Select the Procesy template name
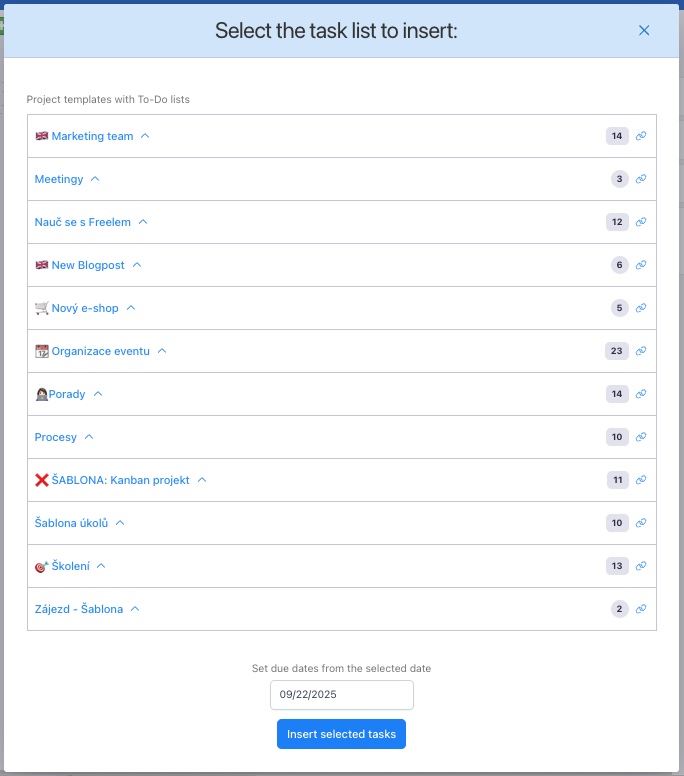The height and width of the screenshot is (776, 684). 55,437
